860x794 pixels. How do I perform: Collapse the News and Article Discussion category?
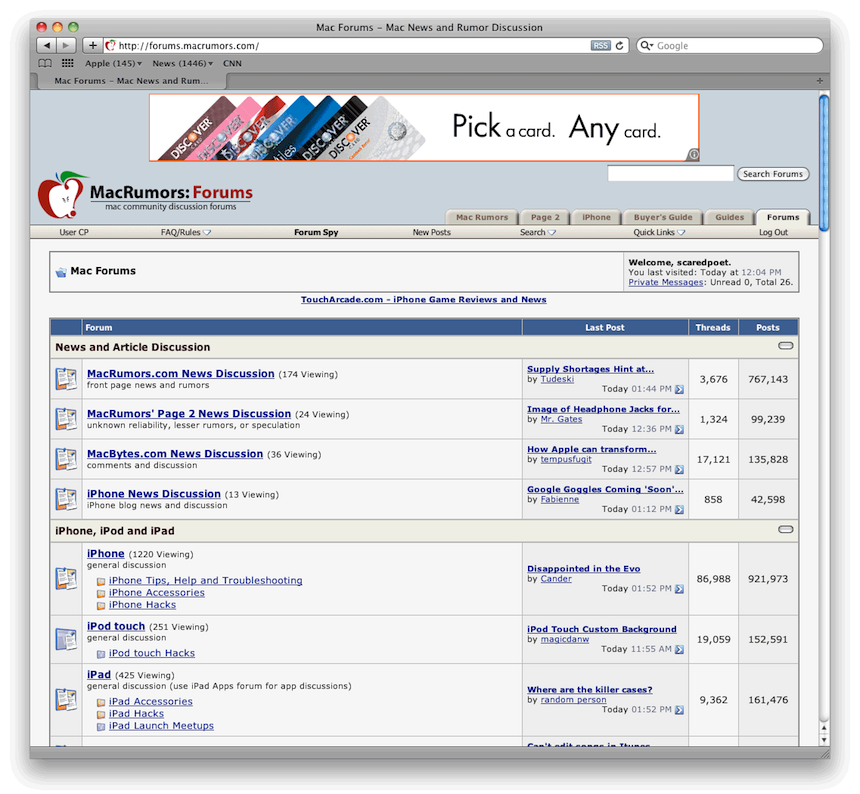pos(785,346)
